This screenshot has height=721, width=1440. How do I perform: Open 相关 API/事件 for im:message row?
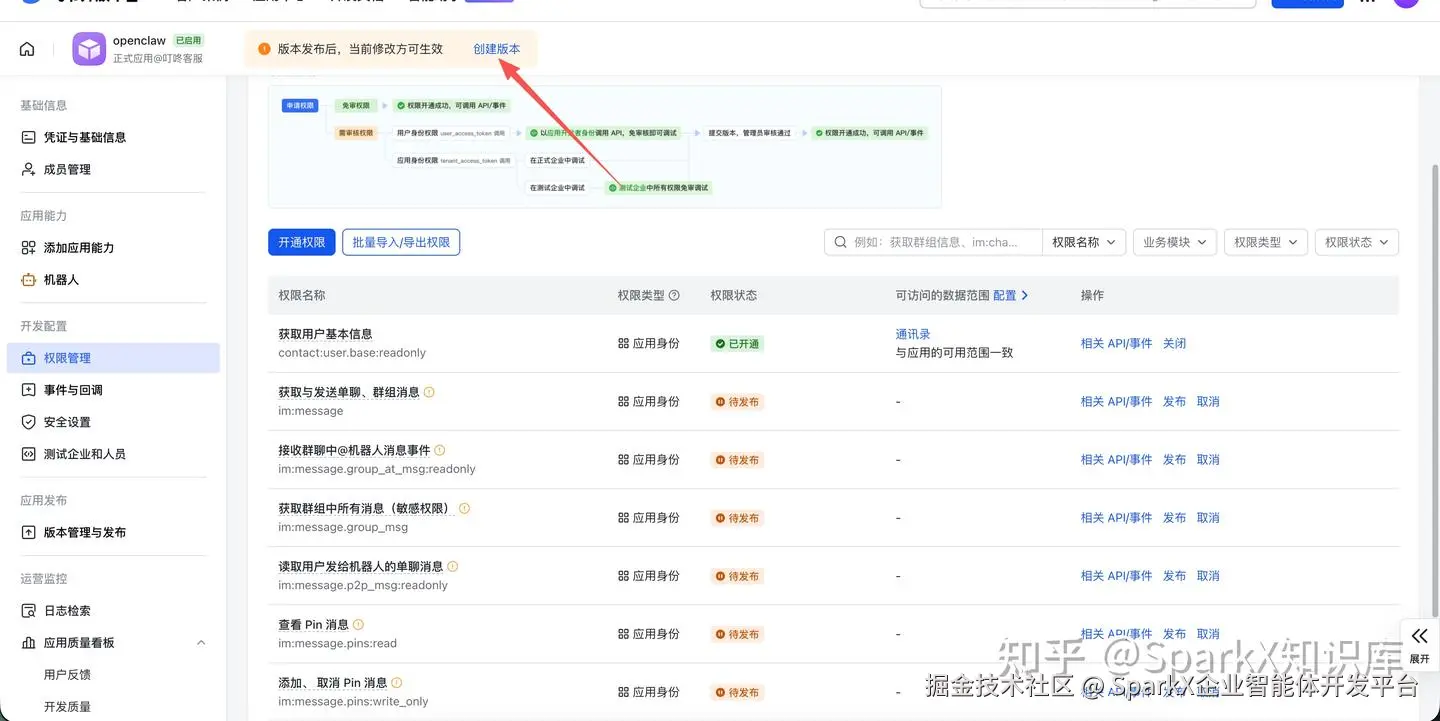pos(1116,402)
